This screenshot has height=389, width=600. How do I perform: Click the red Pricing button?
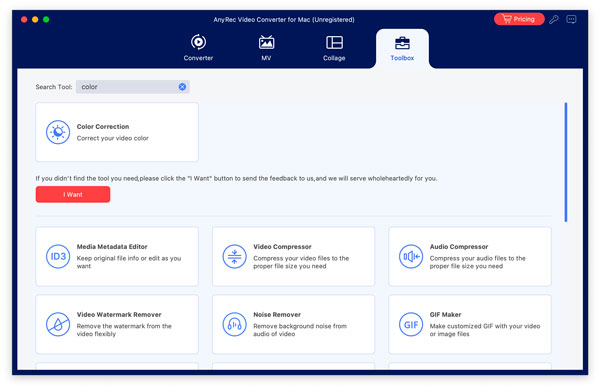519,19
